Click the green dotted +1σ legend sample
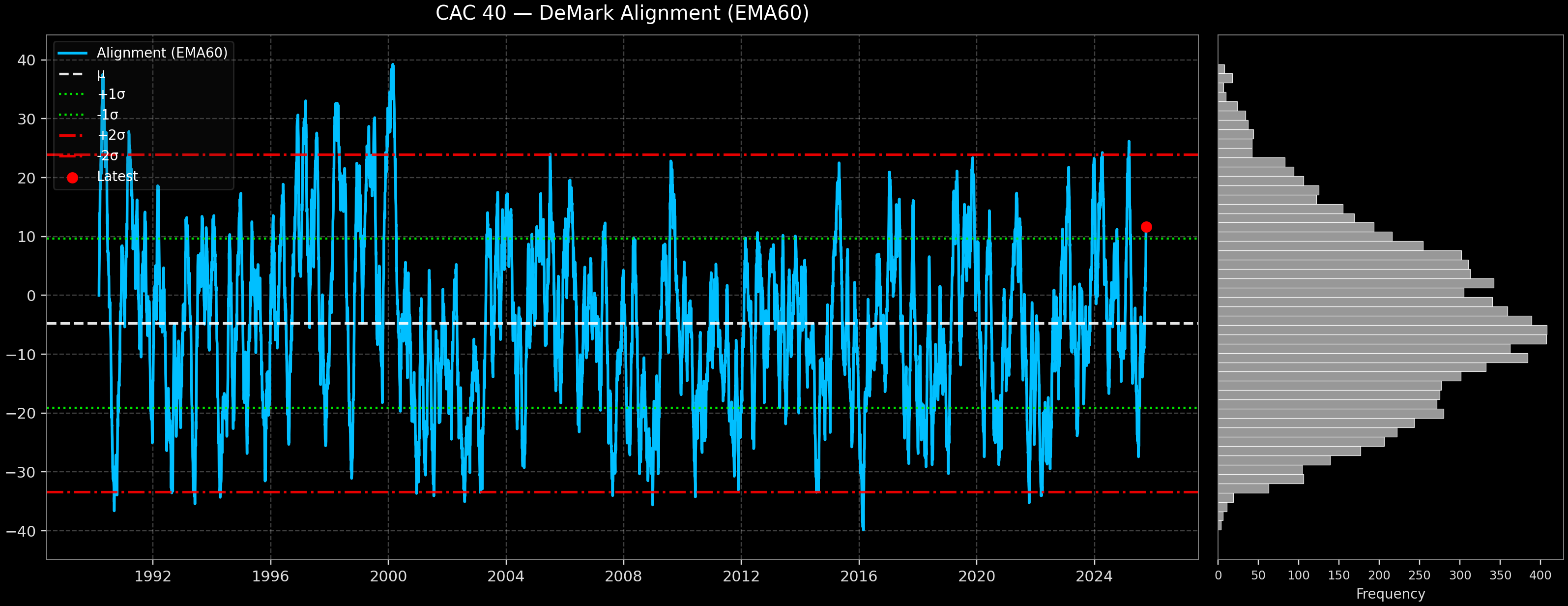This screenshot has width=1568, height=606. [x=72, y=94]
